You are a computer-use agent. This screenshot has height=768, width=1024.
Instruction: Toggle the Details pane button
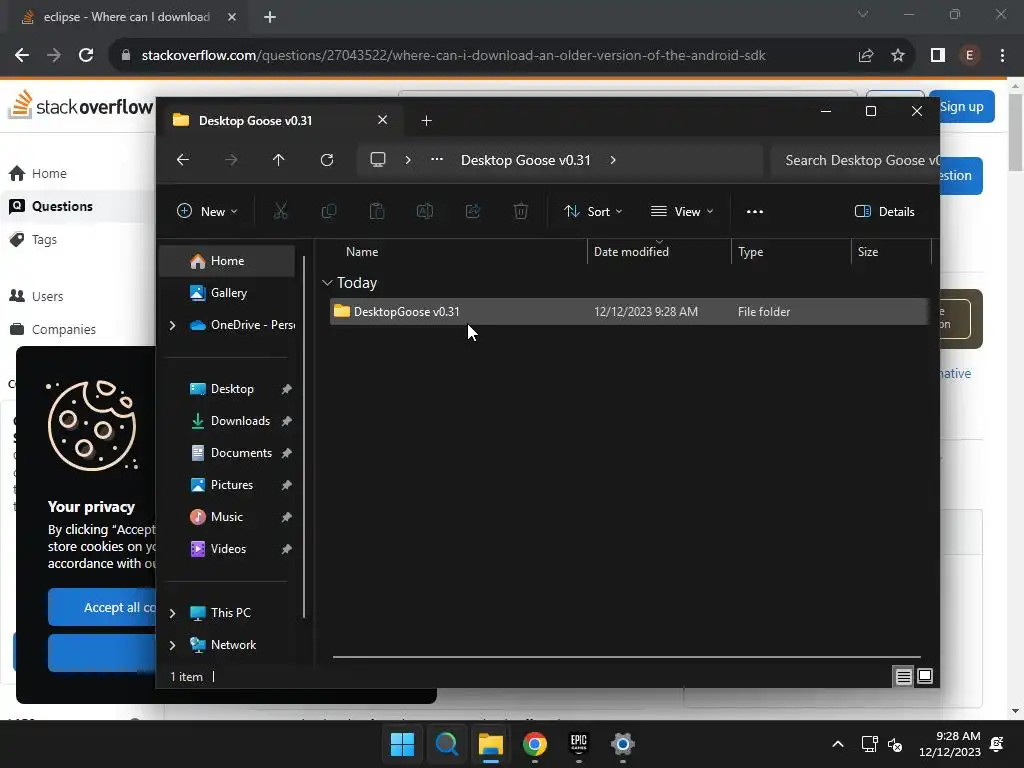point(885,212)
